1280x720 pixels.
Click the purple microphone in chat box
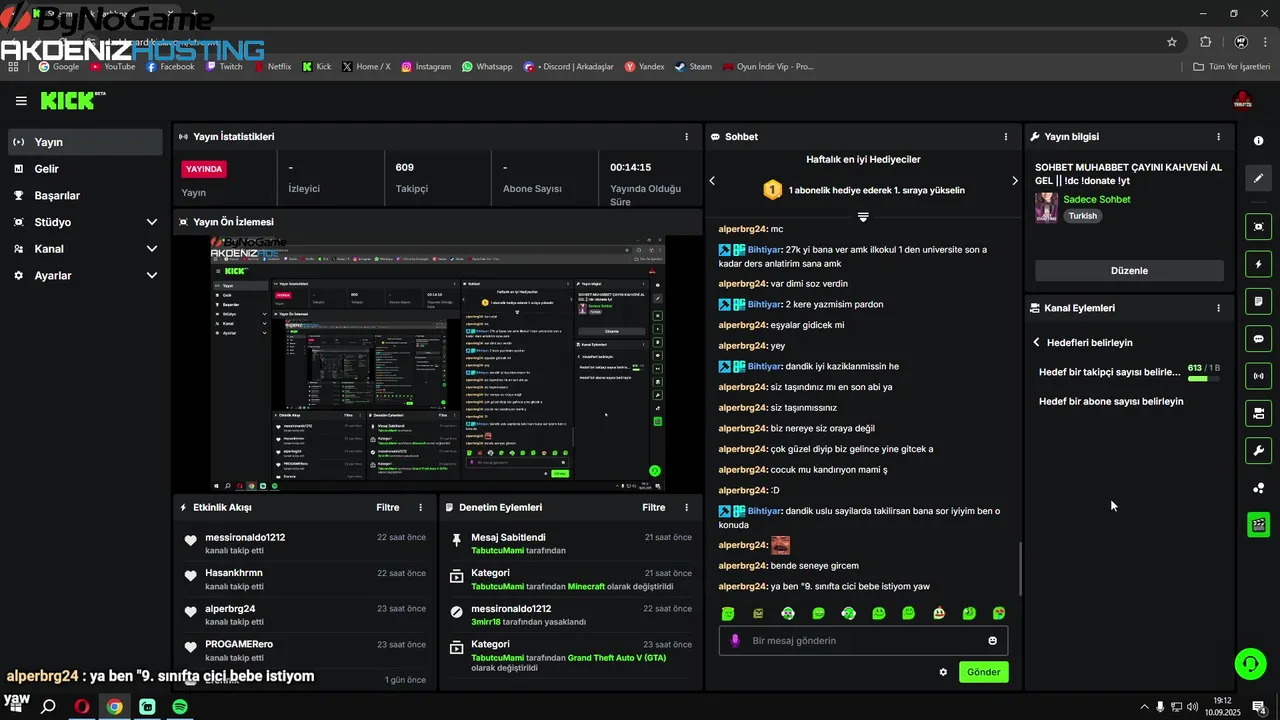(735, 640)
